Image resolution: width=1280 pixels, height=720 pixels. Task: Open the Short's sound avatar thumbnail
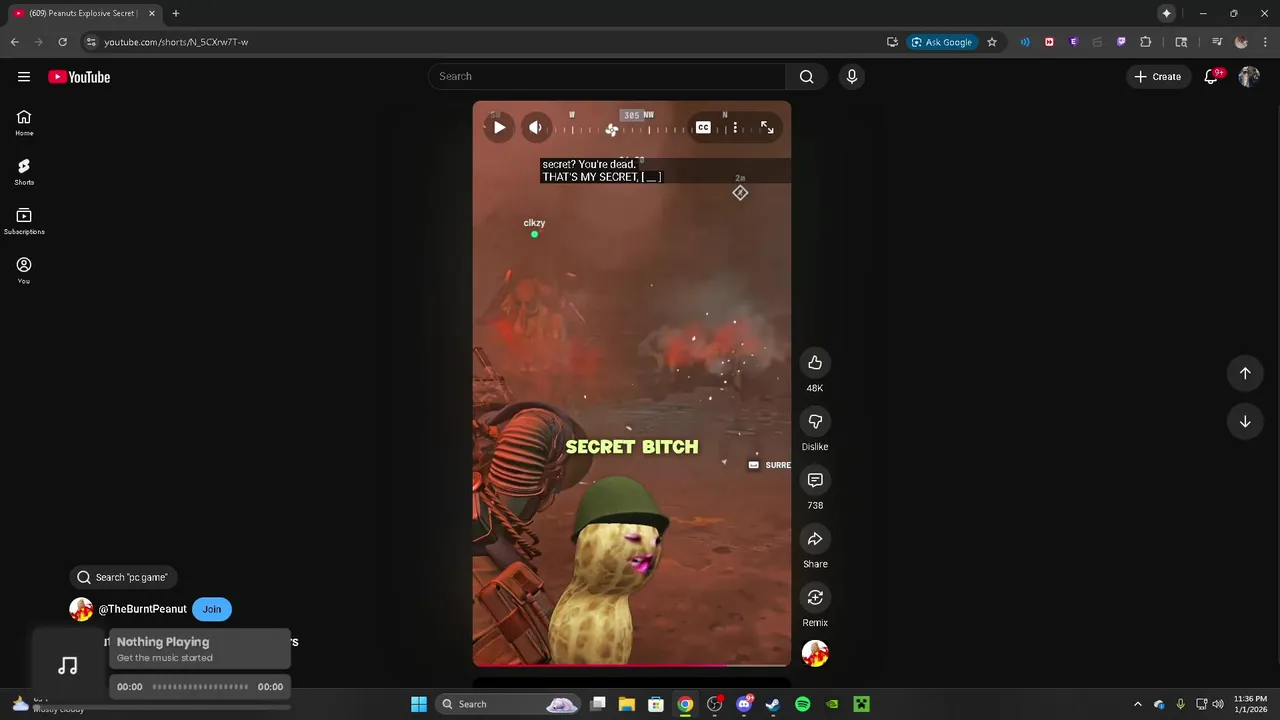coord(815,653)
